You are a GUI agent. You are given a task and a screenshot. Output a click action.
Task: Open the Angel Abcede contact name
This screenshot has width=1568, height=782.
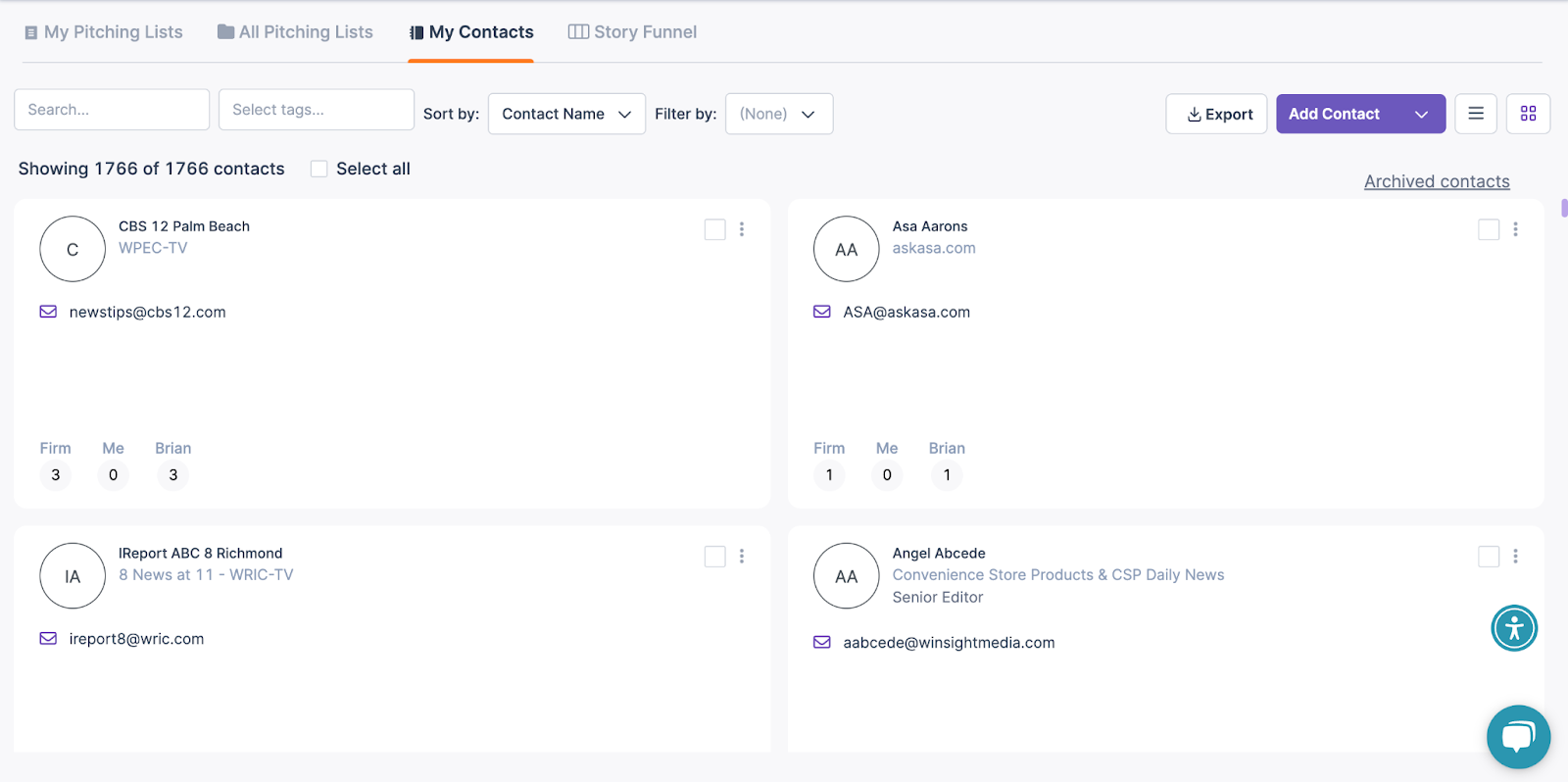pos(939,554)
